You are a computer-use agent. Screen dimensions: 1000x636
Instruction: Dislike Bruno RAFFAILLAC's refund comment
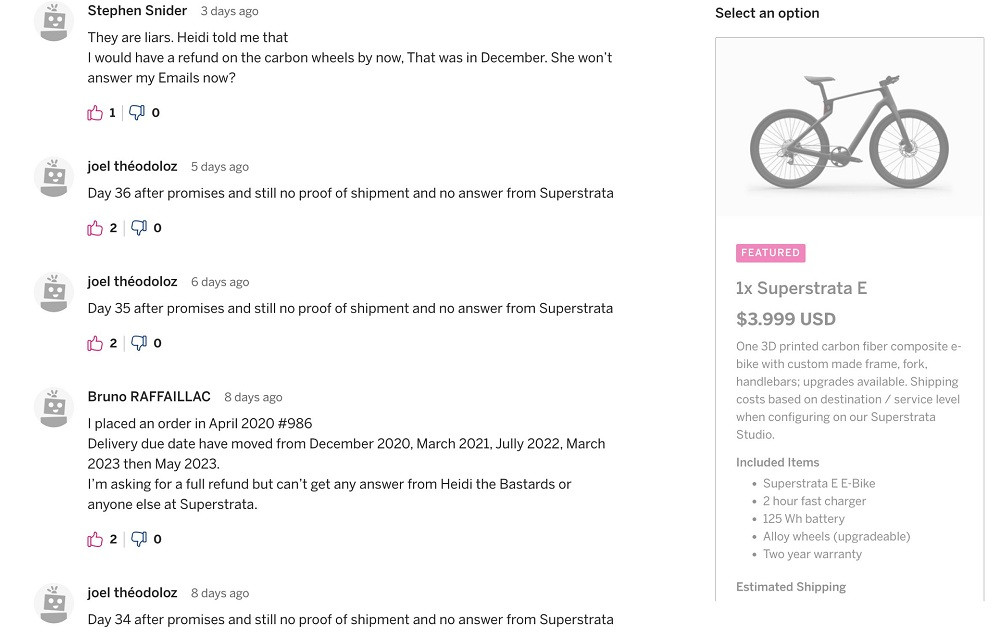pos(139,539)
